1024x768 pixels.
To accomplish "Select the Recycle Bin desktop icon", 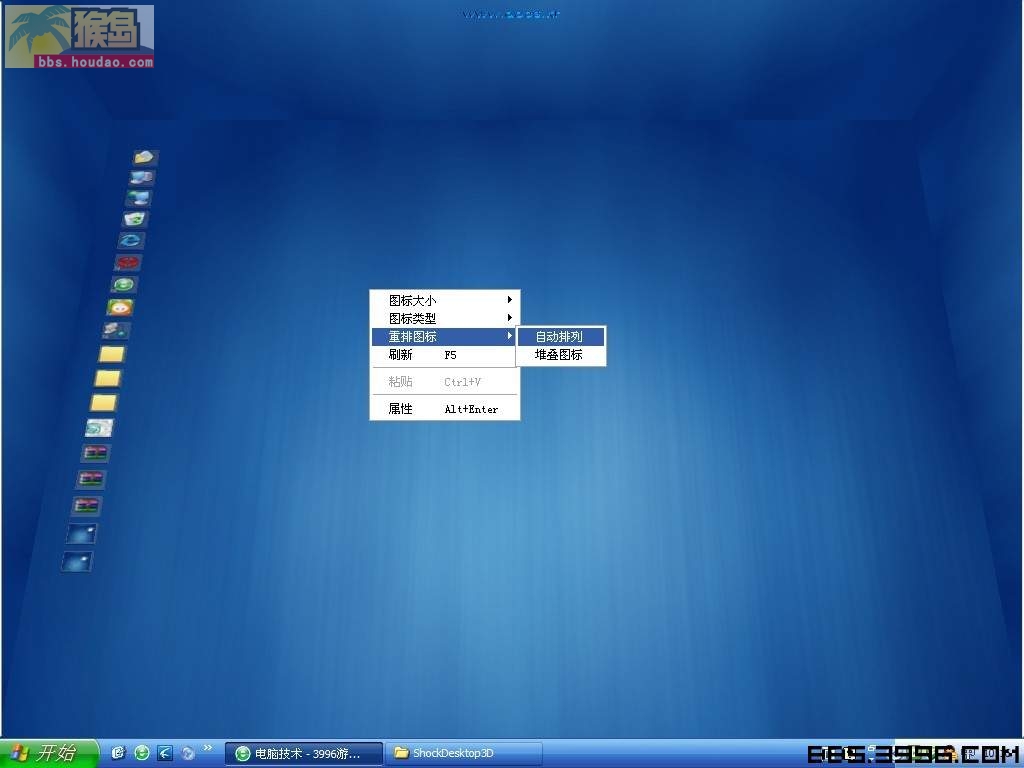I will coord(135,219).
